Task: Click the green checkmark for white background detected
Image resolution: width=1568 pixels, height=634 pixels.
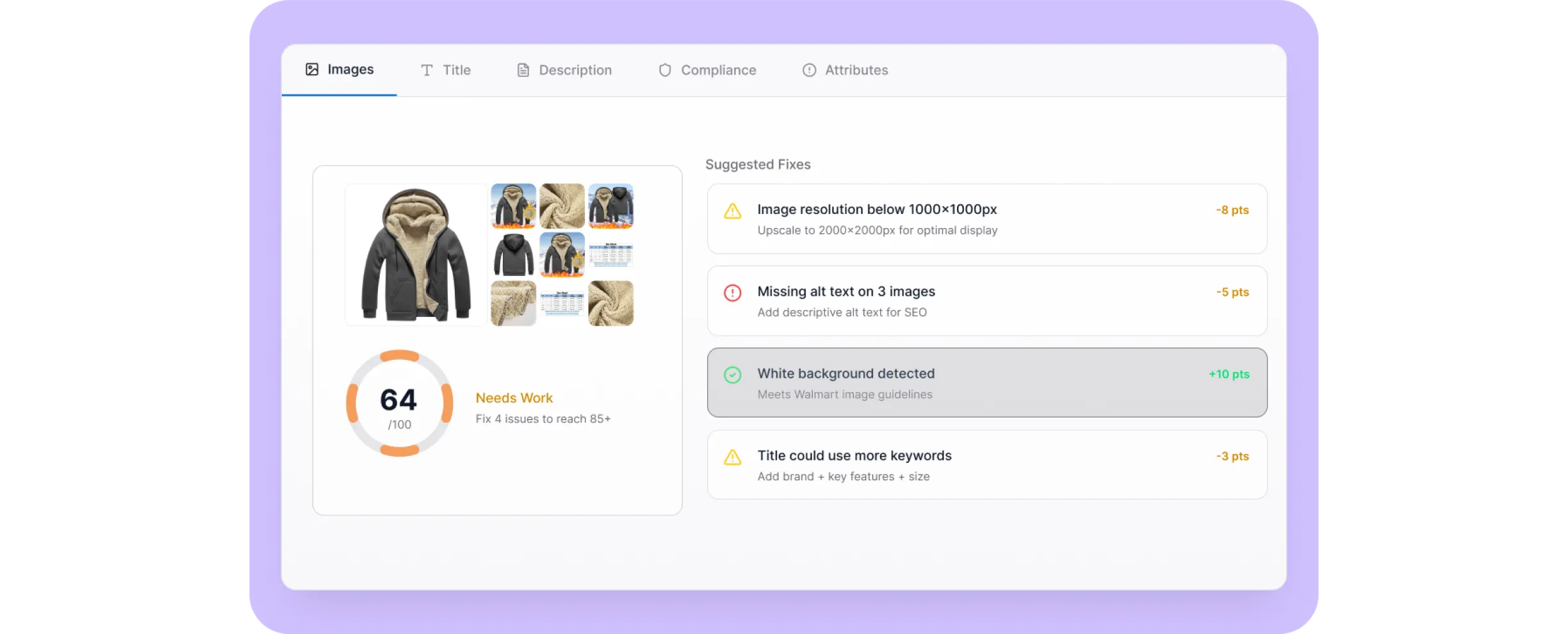Action: (x=732, y=375)
